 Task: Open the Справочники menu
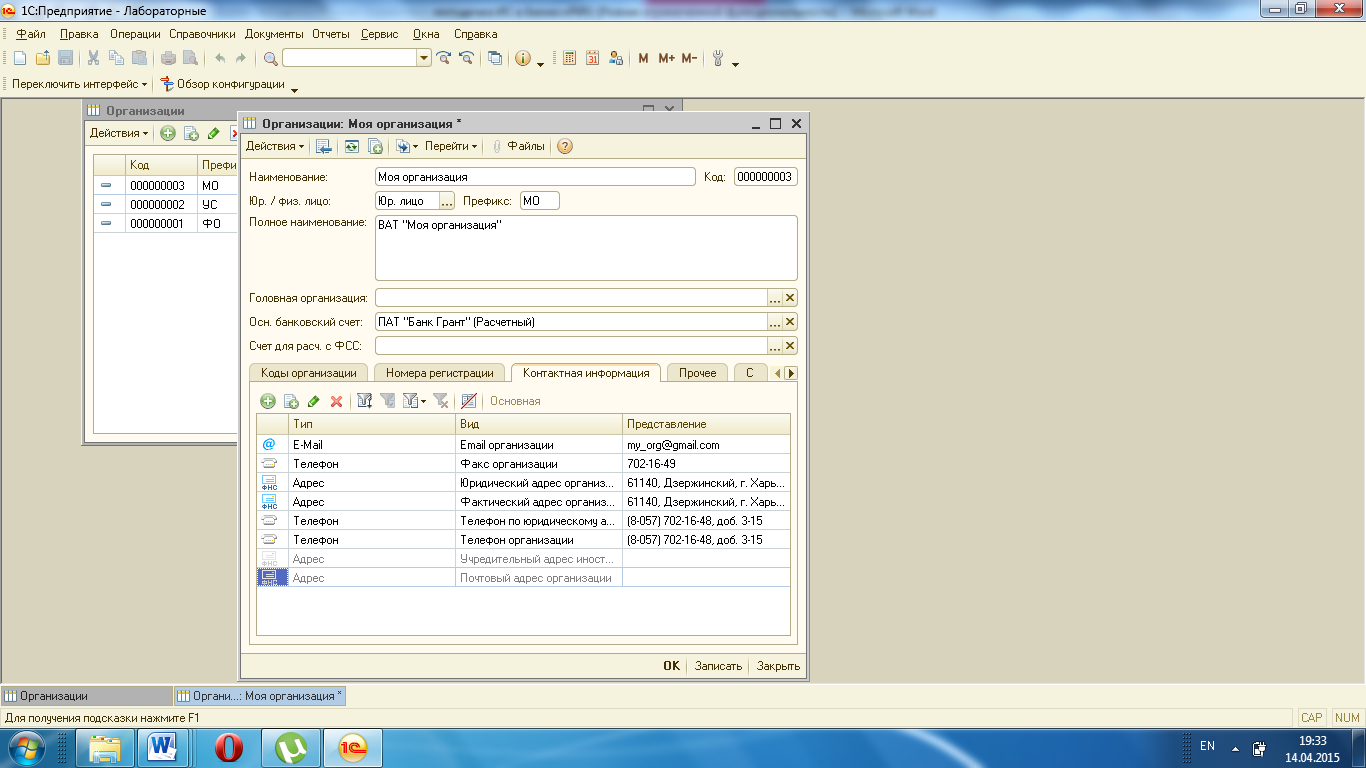pos(202,34)
